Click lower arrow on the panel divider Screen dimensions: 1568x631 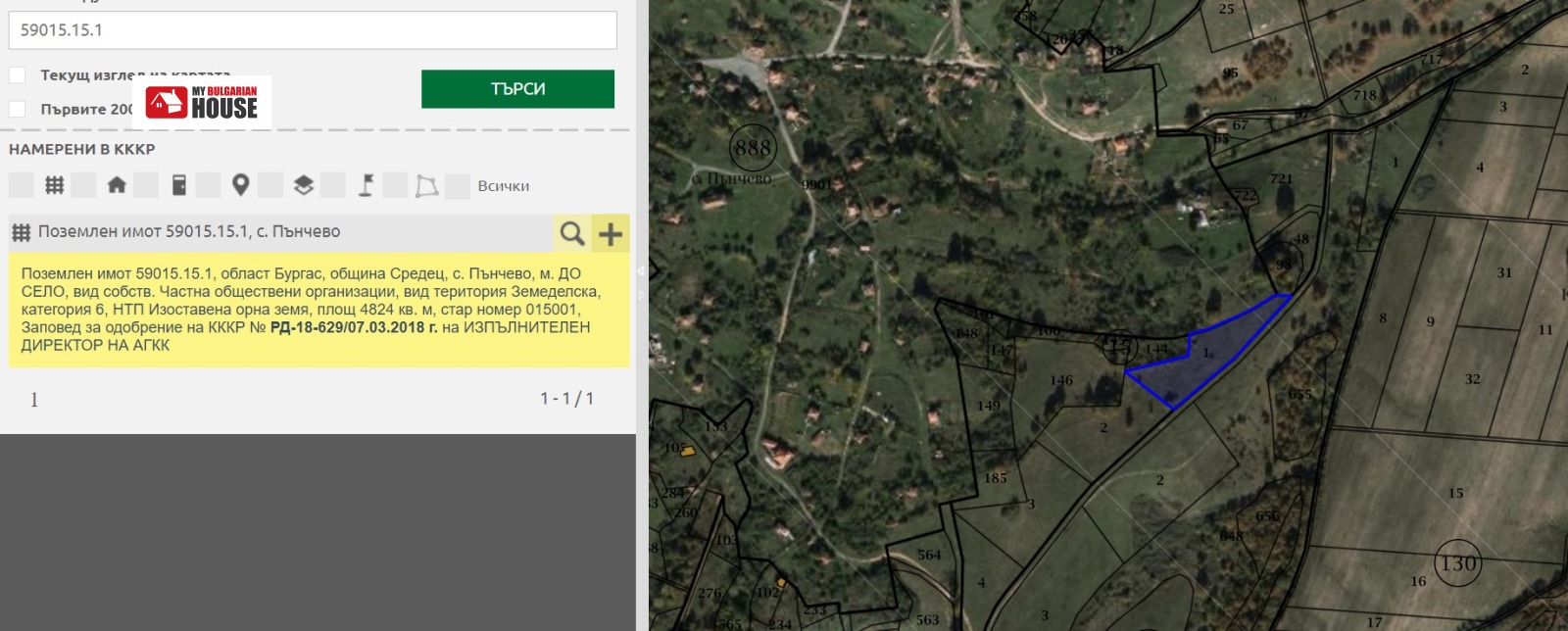tap(642, 294)
